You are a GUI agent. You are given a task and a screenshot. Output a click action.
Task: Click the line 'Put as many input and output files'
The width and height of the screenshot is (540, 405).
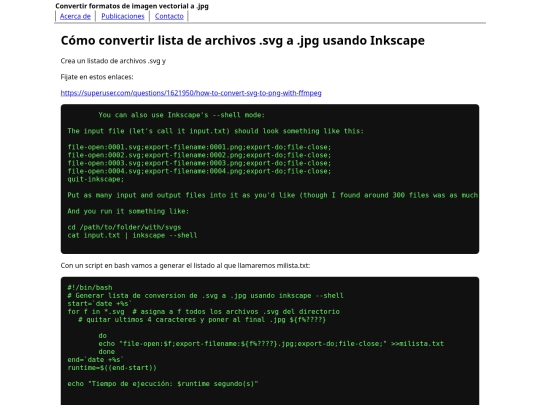273,195
